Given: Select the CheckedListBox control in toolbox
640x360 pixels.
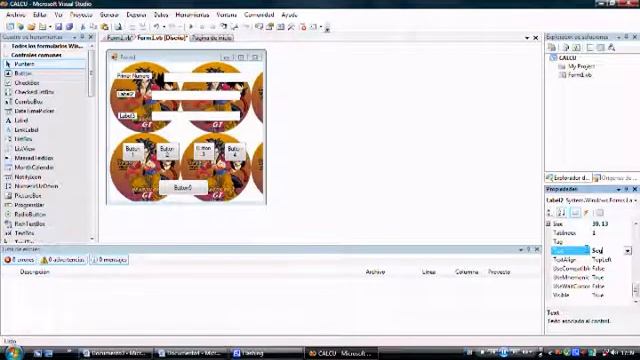Looking at the screenshot, I should (44, 92).
